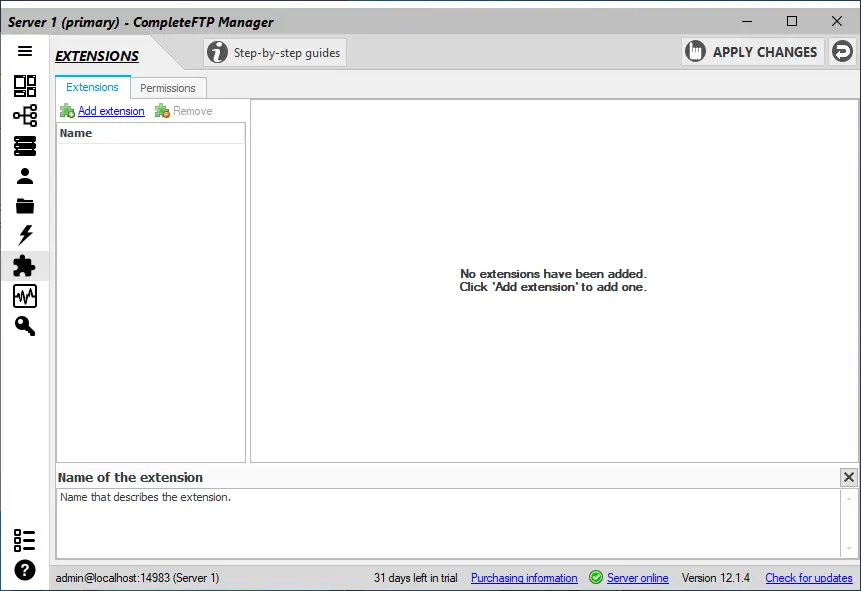The image size is (861, 591).
Task: Click the Name column header
Action: click(150, 133)
